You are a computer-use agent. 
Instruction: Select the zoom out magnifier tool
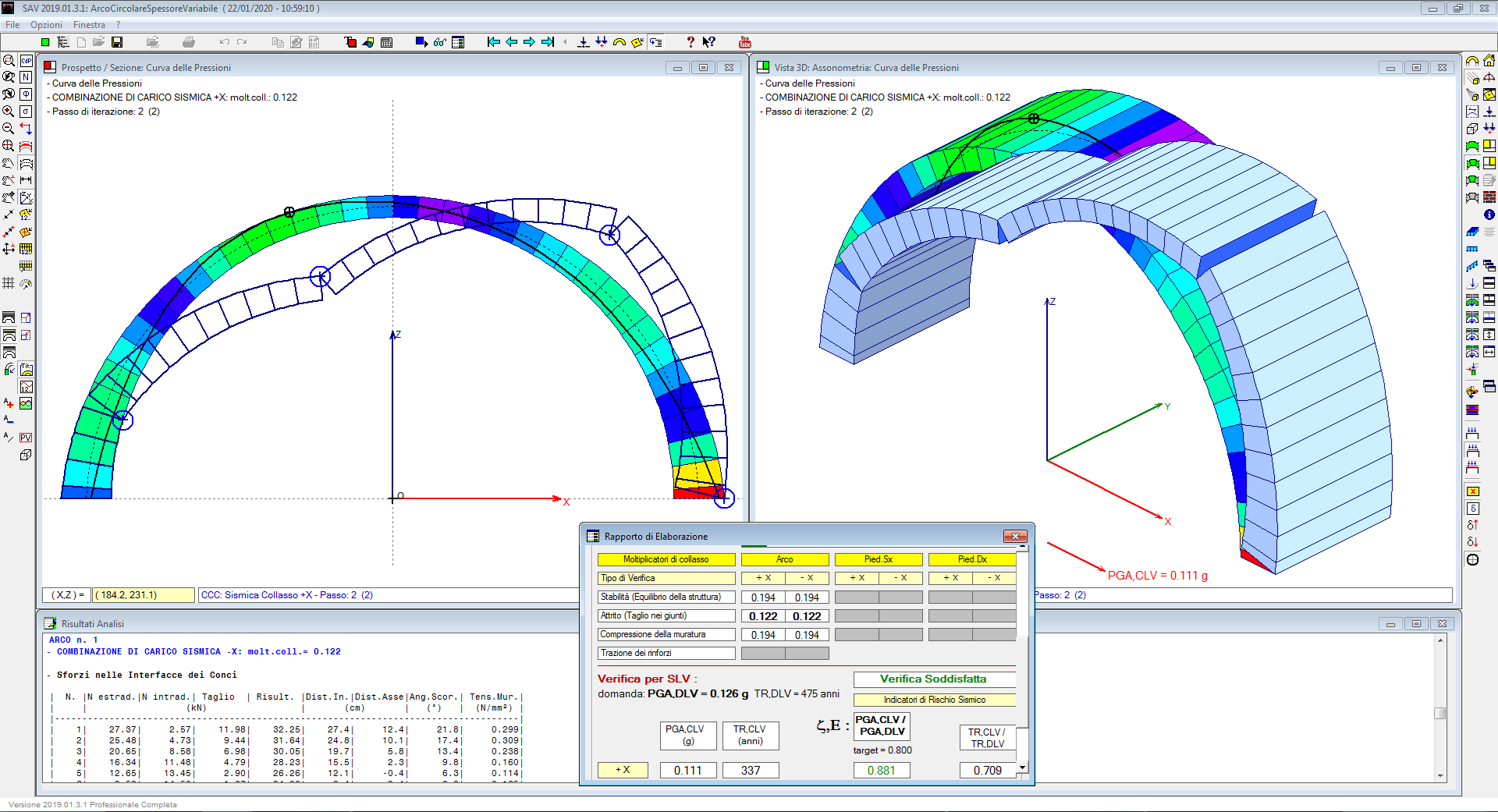click(x=9, y=129)
